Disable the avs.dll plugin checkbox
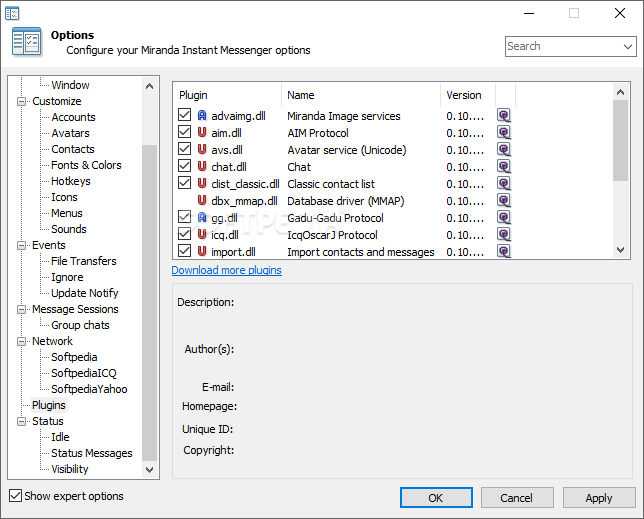This screenshot has width=644, height=519. tap(184, 148)
